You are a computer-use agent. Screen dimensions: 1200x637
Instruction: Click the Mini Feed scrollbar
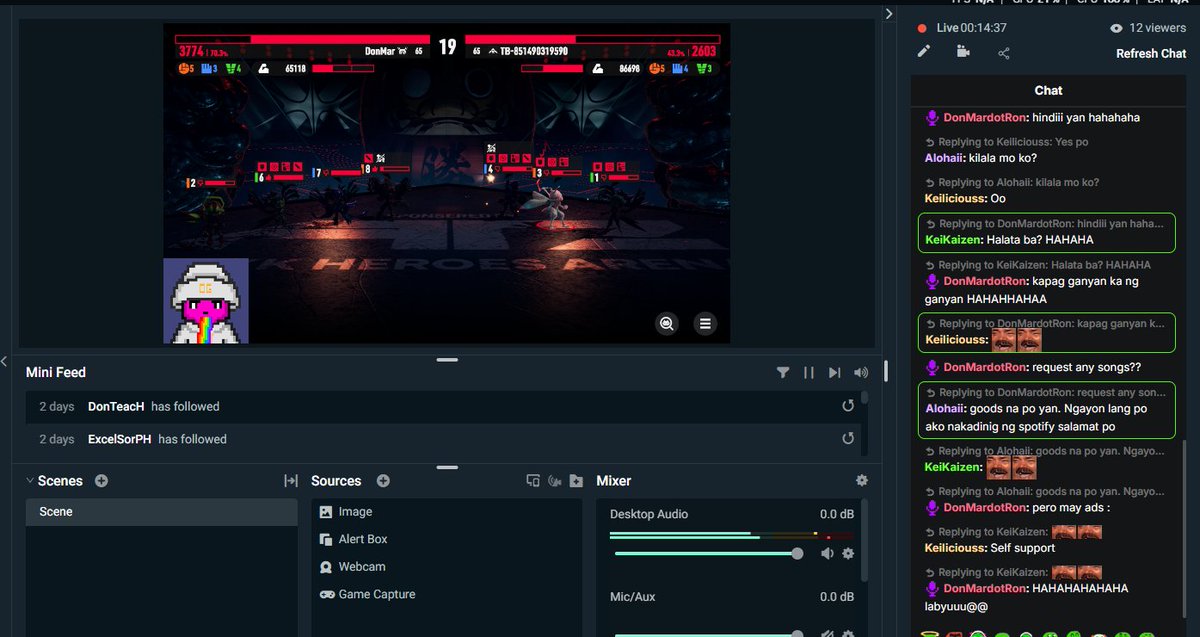point(864,400)
